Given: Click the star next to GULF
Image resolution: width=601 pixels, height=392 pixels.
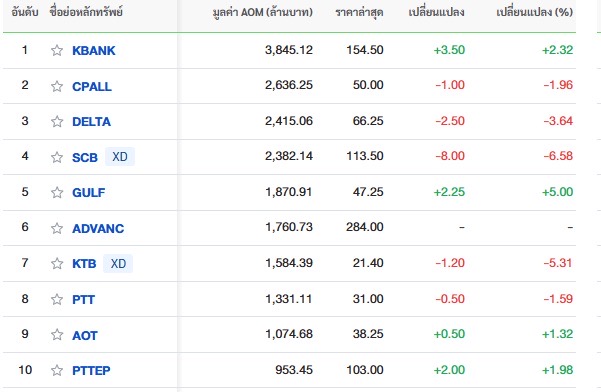Looking at the screenshot, I should tap(57, 192).
